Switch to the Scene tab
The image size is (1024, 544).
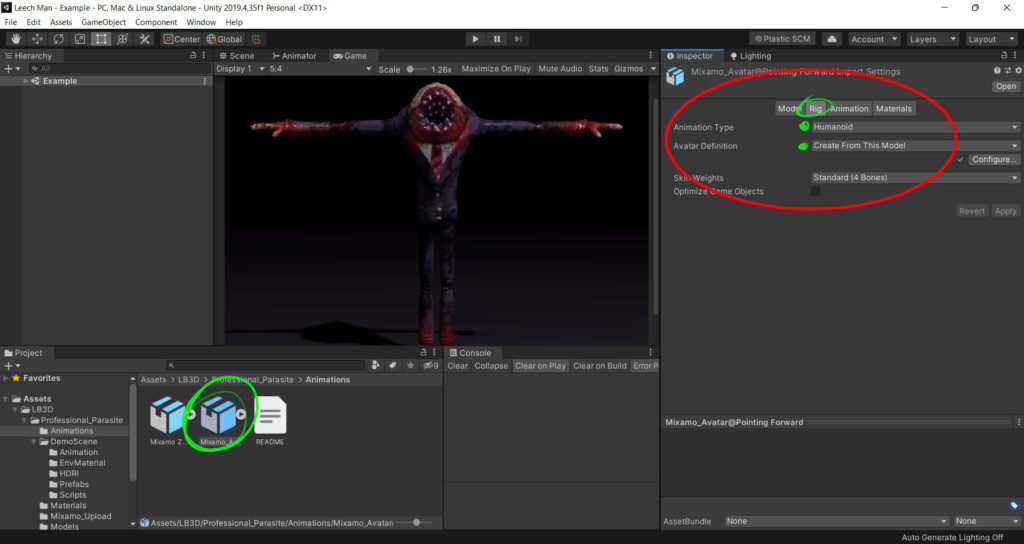[x=238, y=56]
